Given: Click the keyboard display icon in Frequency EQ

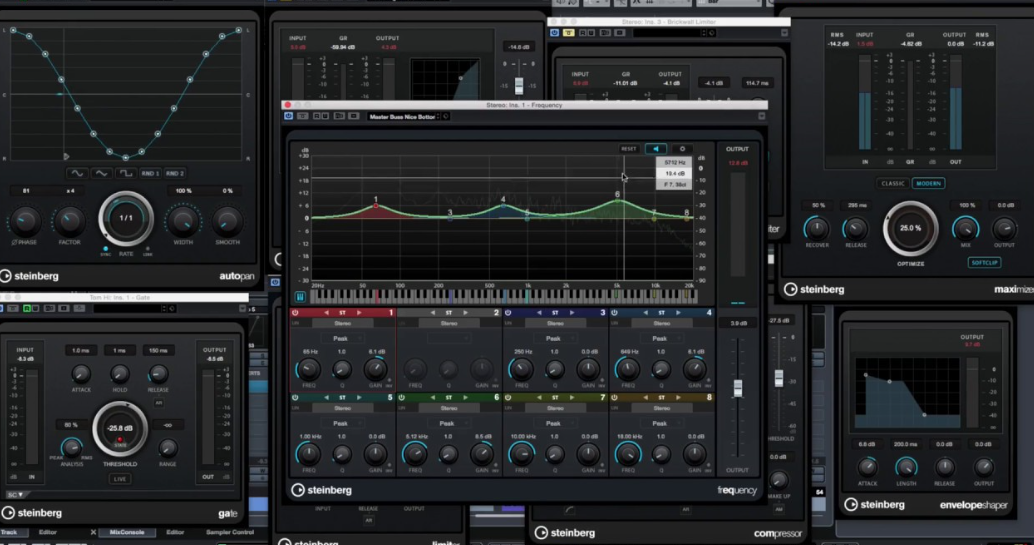Looking at the screenshot, I should tap(300, 297).
